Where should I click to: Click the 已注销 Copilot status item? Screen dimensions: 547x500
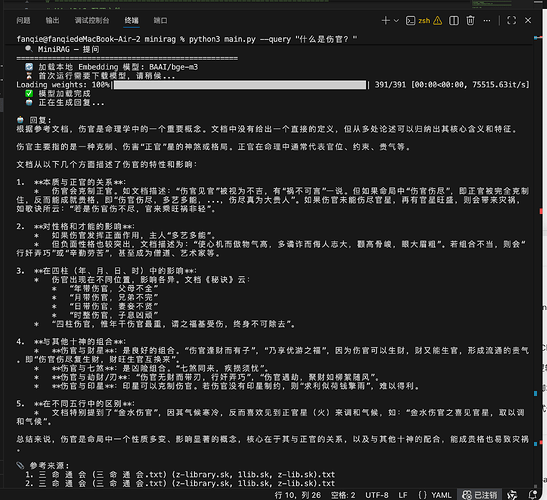point(480,495)
